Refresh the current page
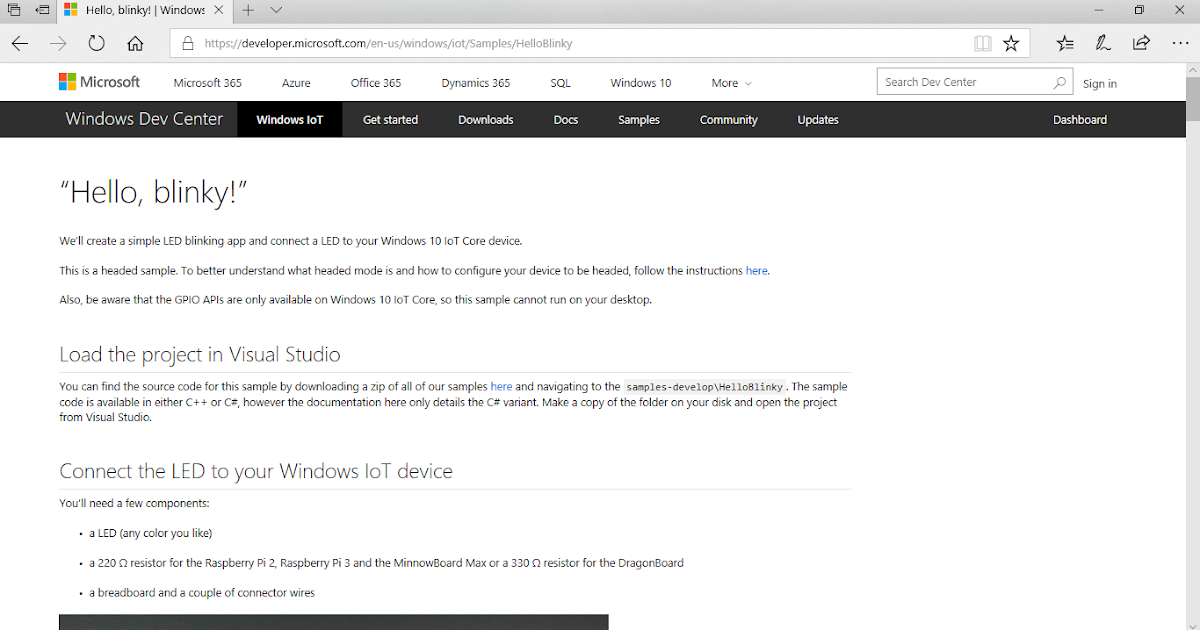Screen dimensions: 1200x630 tap(96, 43)
